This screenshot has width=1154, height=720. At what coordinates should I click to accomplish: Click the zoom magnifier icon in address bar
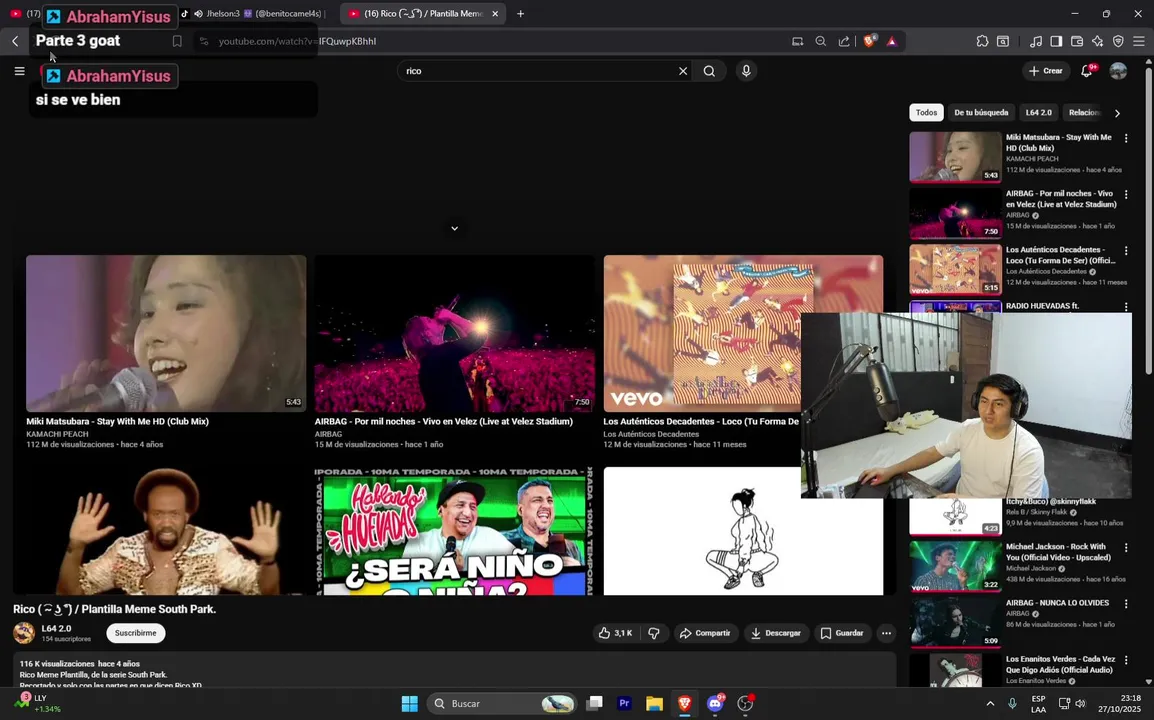(821, 41)
